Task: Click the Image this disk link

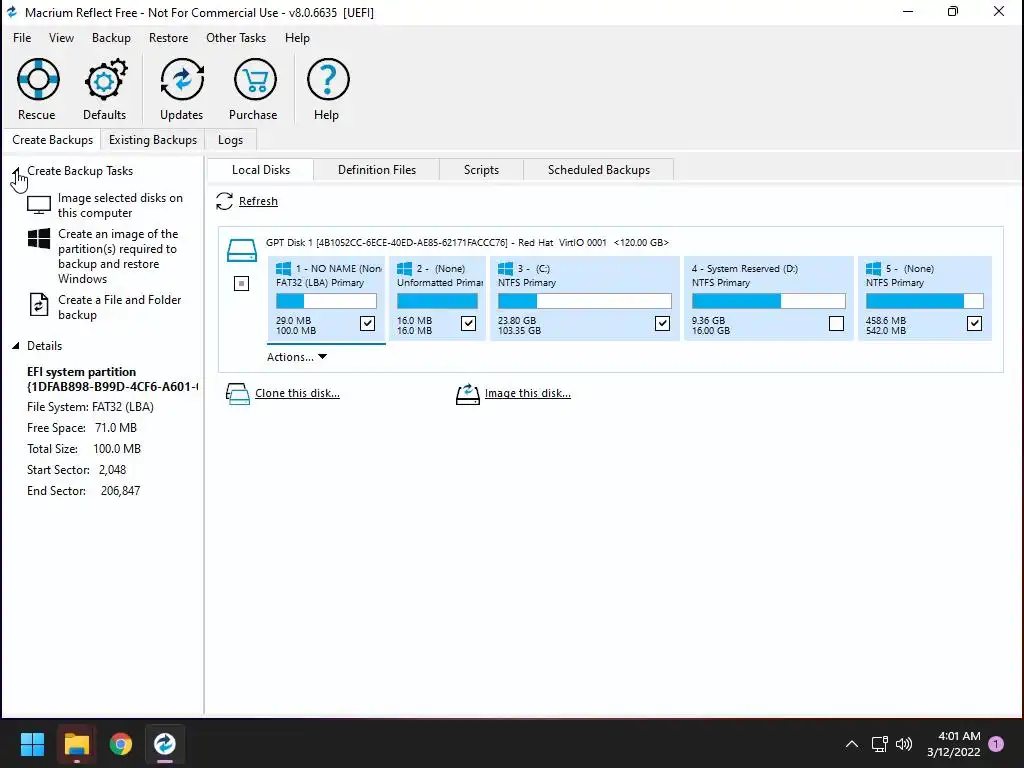Action: coord(528,393)
